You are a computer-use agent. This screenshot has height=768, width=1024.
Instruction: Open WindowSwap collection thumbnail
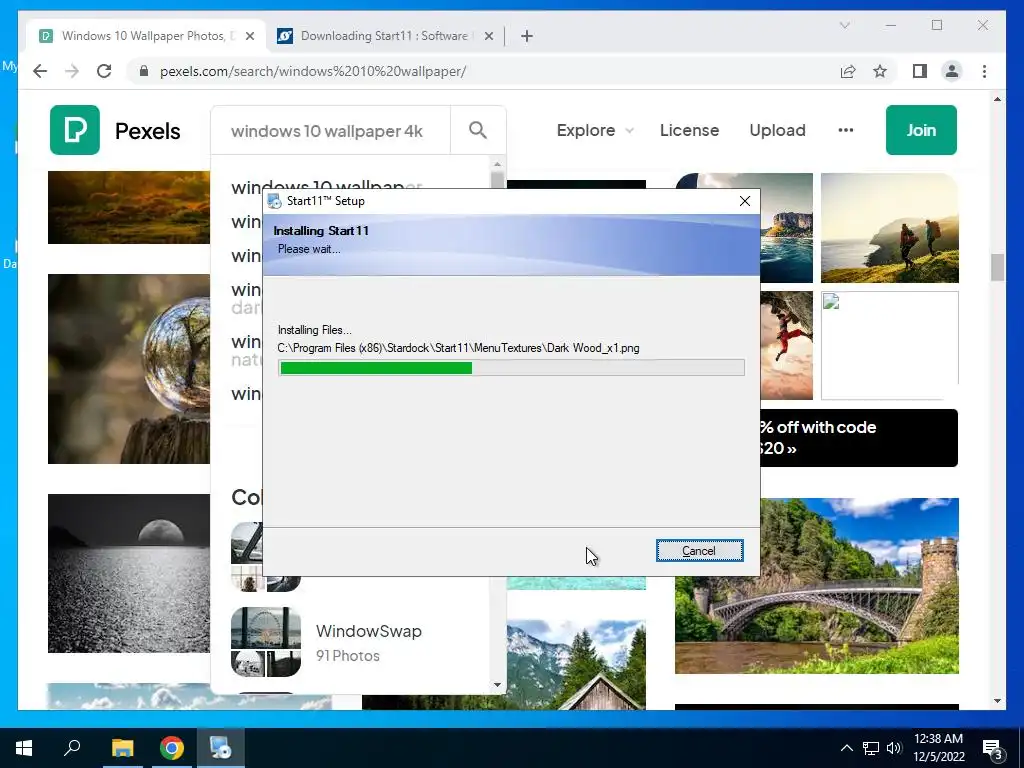266,641
